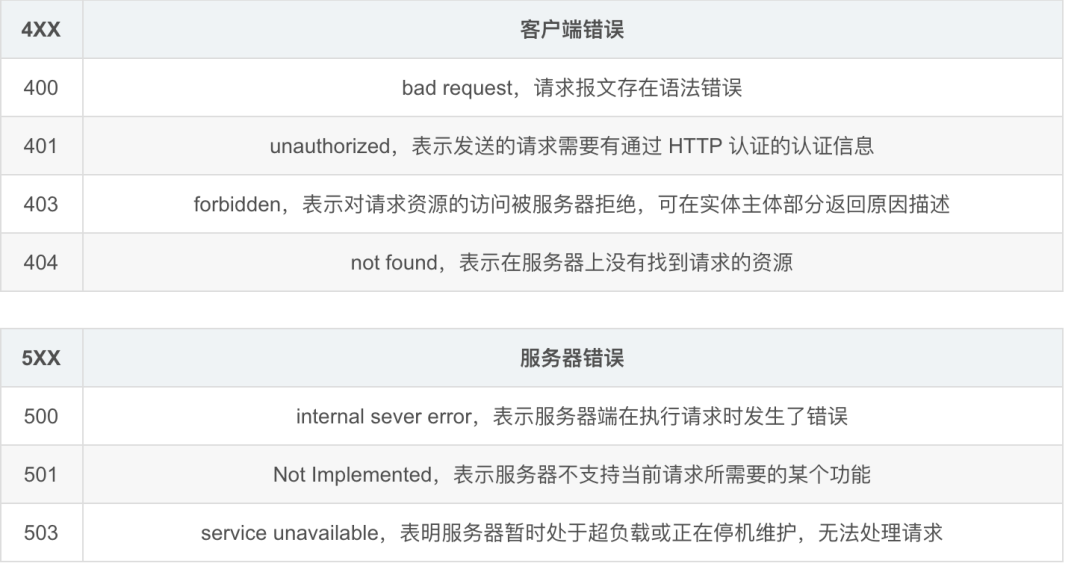1080x572 pixels.
Task: Click the 401 status code cell
Action: pyautogui.click(x=41, y=146)
